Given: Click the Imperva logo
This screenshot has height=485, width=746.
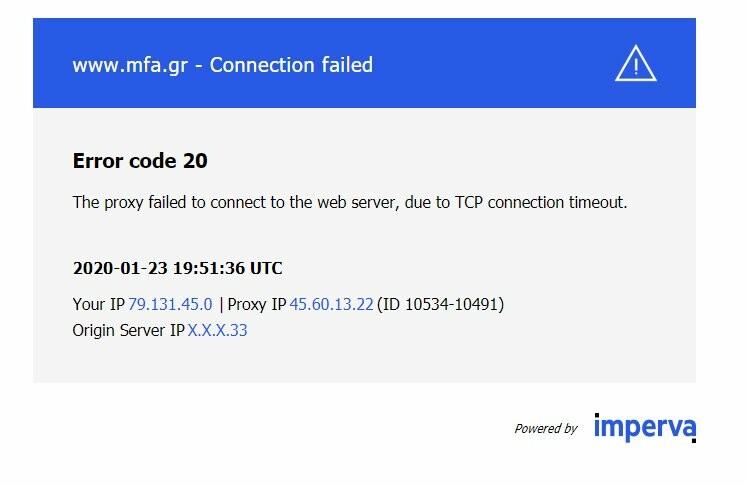Looking at the screenshot, I should click(x=645, y=427).
